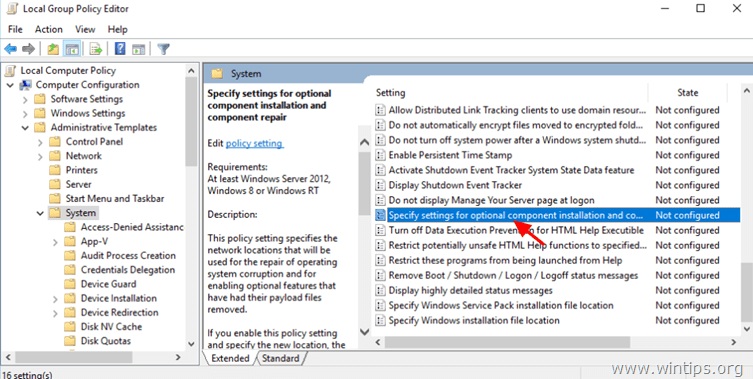Go back with the blue Back arrow
The width and height of the screenshot is (753, 379).
pyautogui.click(x=11, y=49)
